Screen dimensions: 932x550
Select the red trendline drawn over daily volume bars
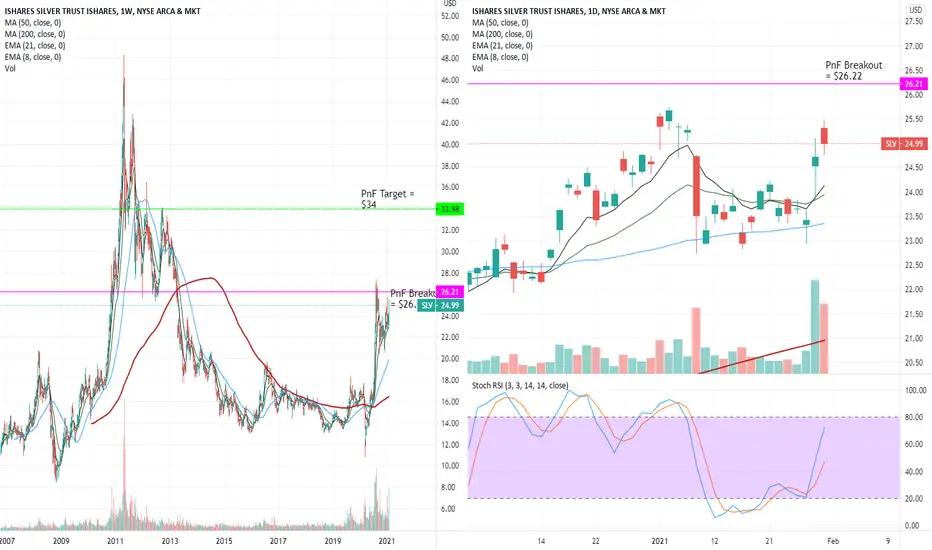[762, 356]
